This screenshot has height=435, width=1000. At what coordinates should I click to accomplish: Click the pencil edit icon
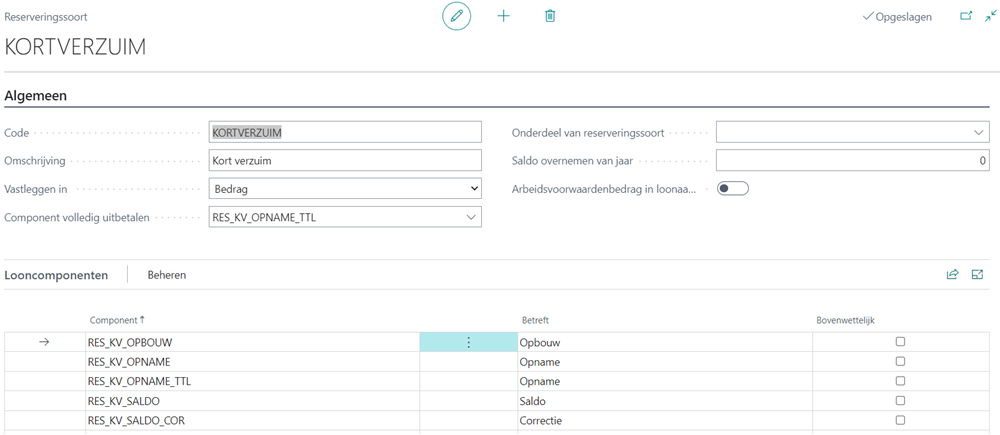point(456,16)
